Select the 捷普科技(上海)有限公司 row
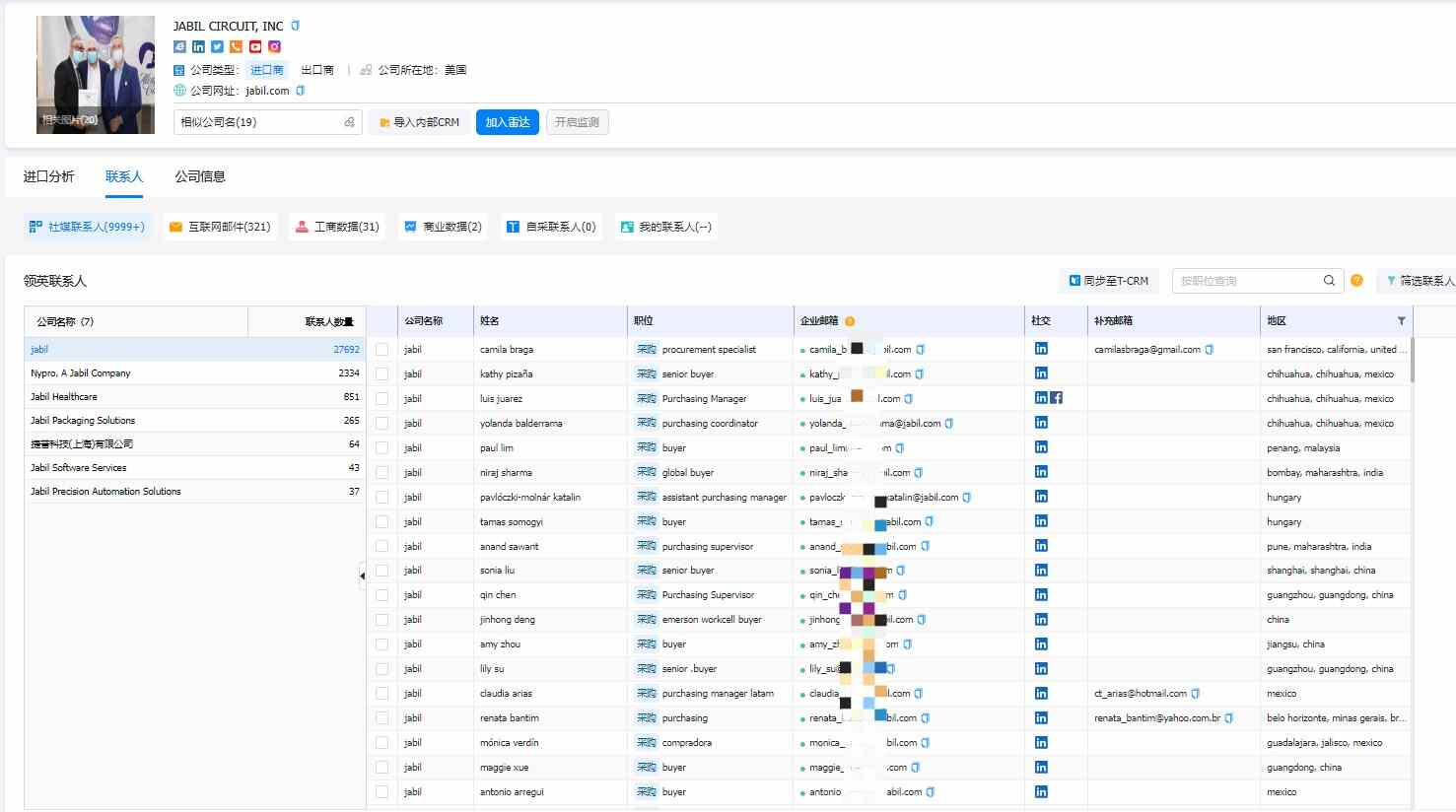The width and height of the screenshot is (1456, 812). click(x=195, y=444)
